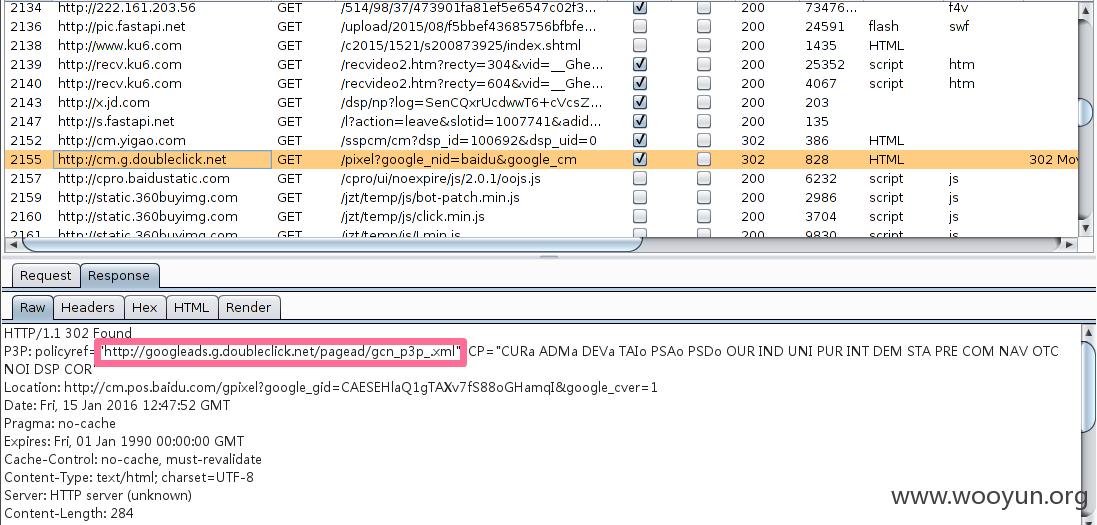Click the /pixel?google_nid=baidu&google_cm URL cell
This screenshot has height=525, width=1097.
click(458, 160)
